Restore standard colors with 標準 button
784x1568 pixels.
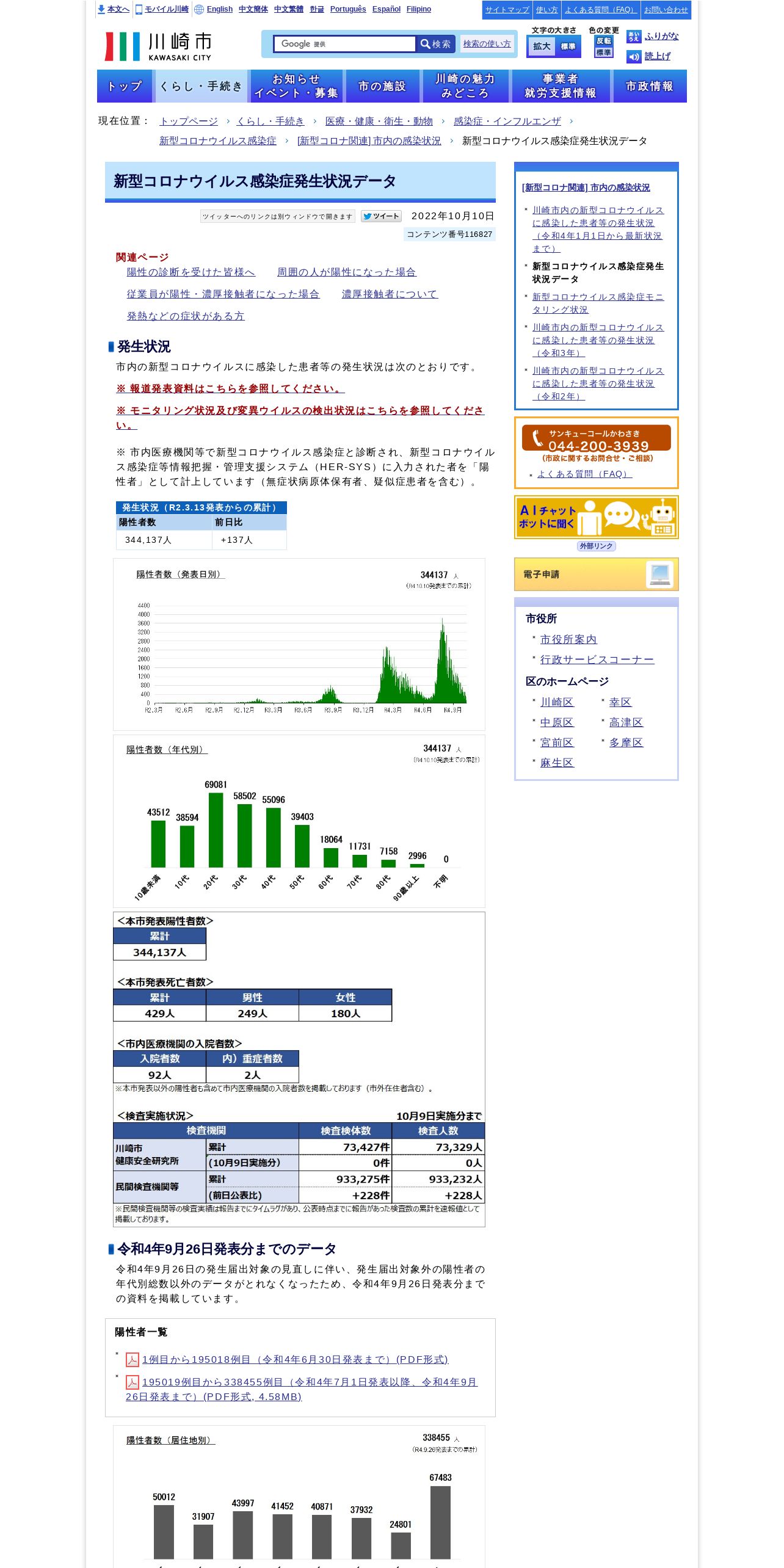(604, 53)
